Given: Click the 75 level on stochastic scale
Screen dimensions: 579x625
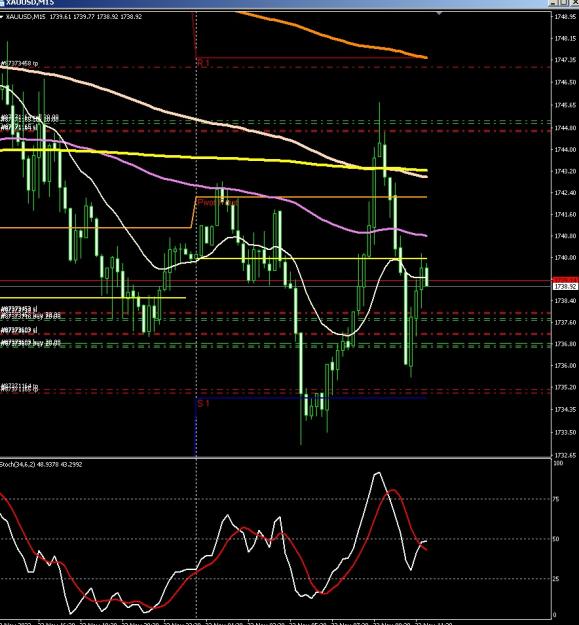Looking at the screenshot, I should coord(557,499).
